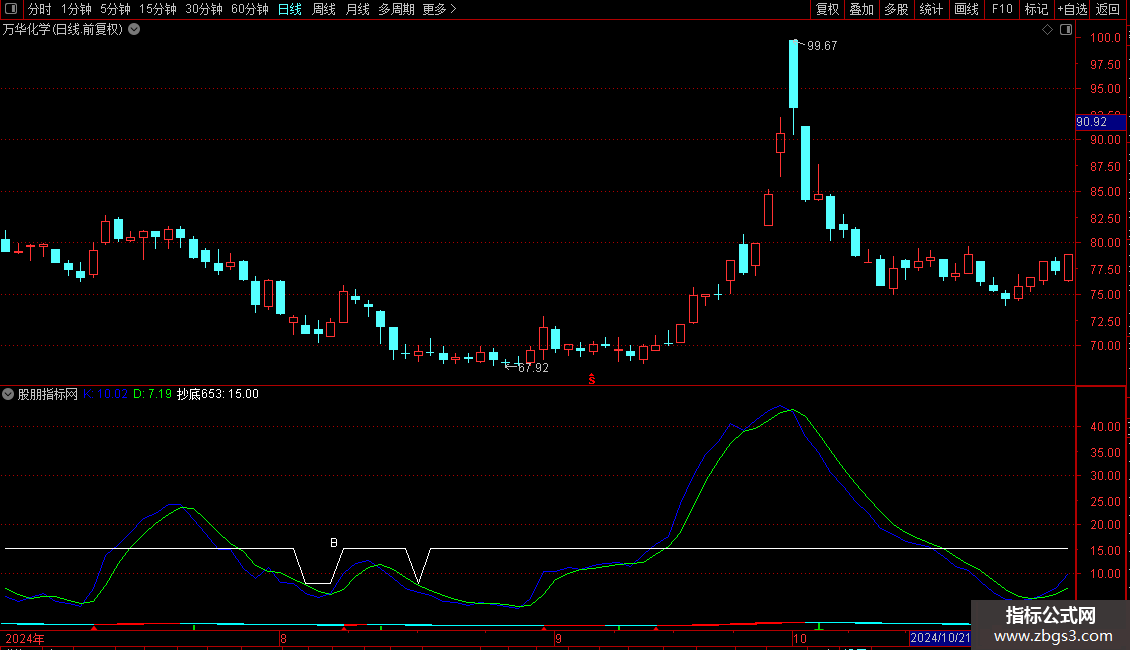Select the 15分钟 period tab

click(x=158, y=9)
